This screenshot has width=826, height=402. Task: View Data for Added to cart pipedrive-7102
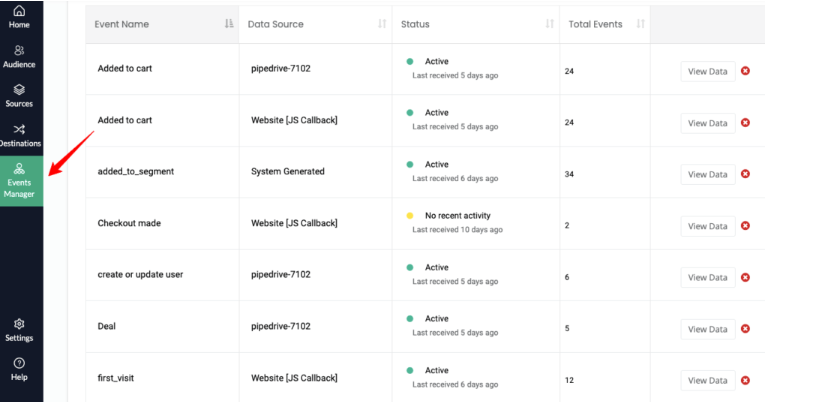coord(707,71)
